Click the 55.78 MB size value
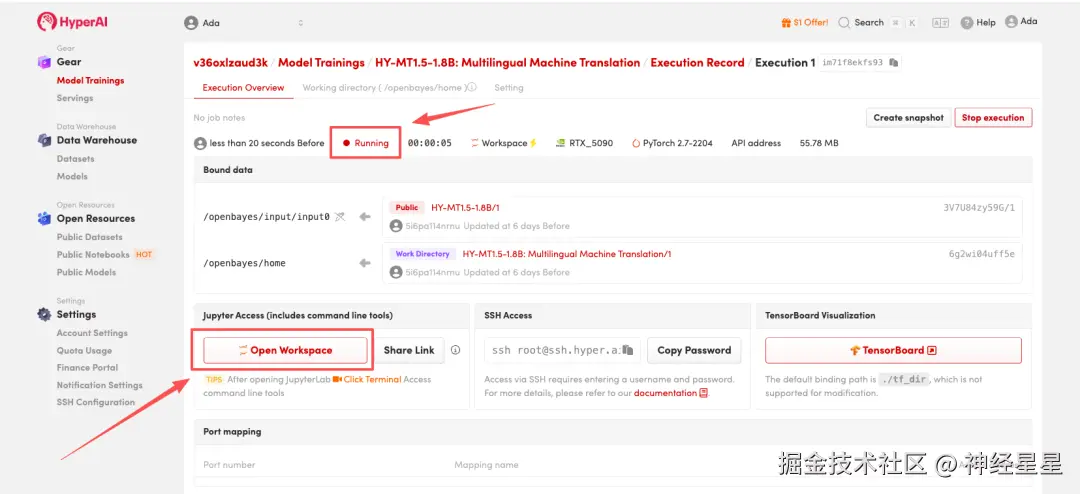This screenshot has height=494, width=1080. (x=819, y=143)
